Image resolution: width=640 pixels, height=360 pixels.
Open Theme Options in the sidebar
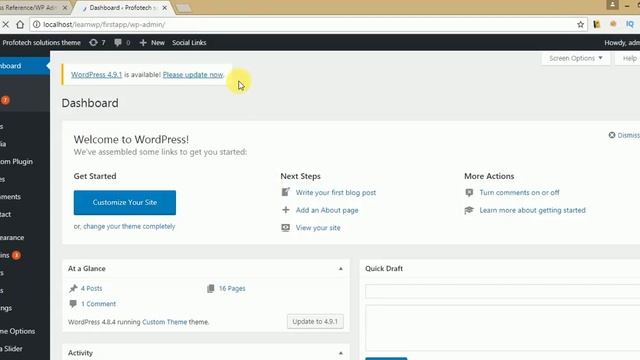[x=24, y=331]
